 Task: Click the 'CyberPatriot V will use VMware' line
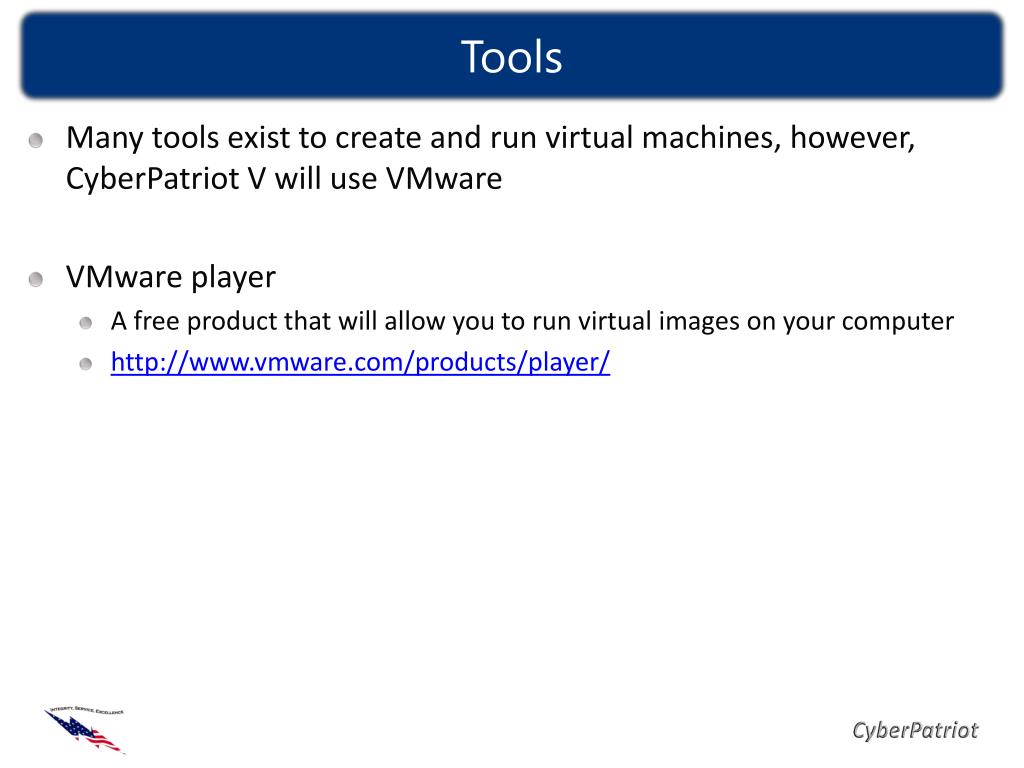[x=284, y=178]
